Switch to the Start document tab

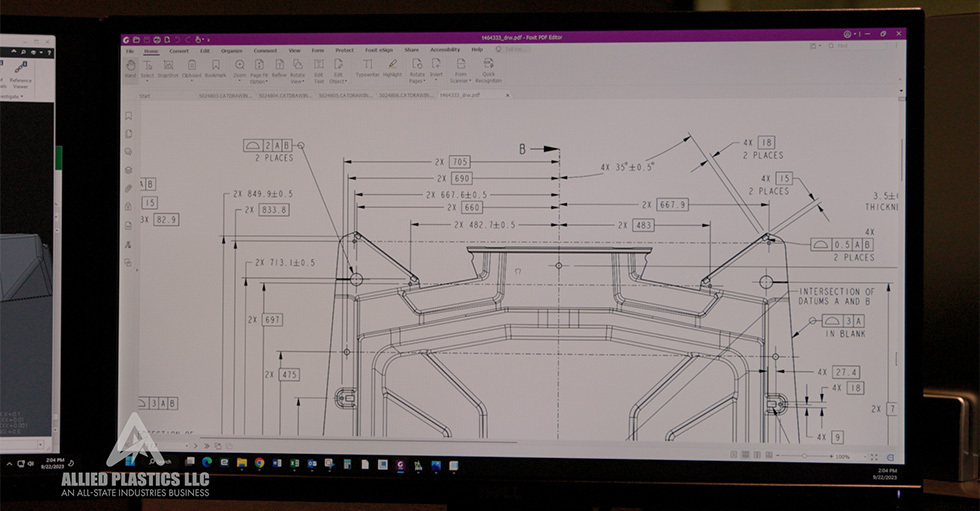click(145, 96)
